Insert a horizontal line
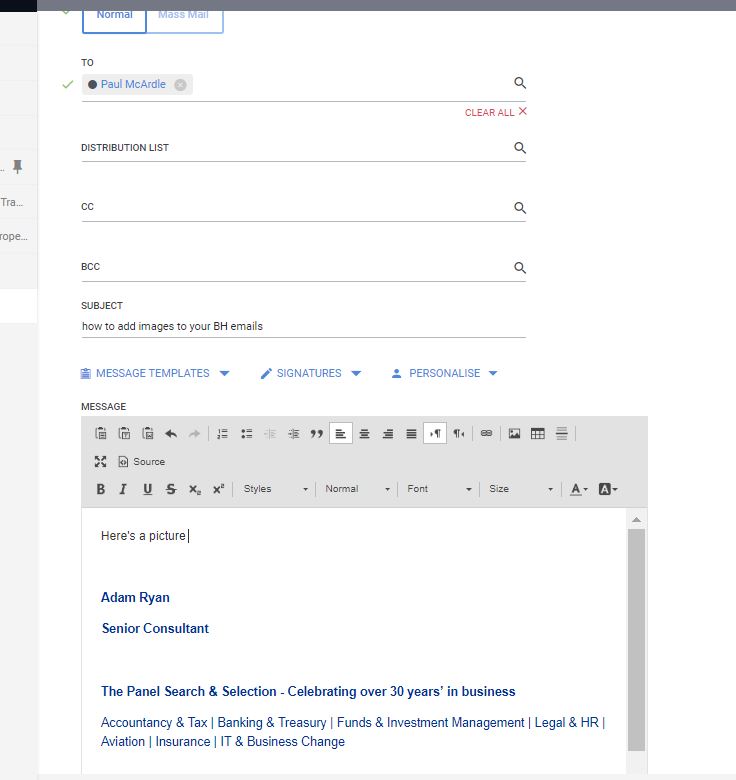The width and height of the screenshot is (736, 780). click(561, 433)
